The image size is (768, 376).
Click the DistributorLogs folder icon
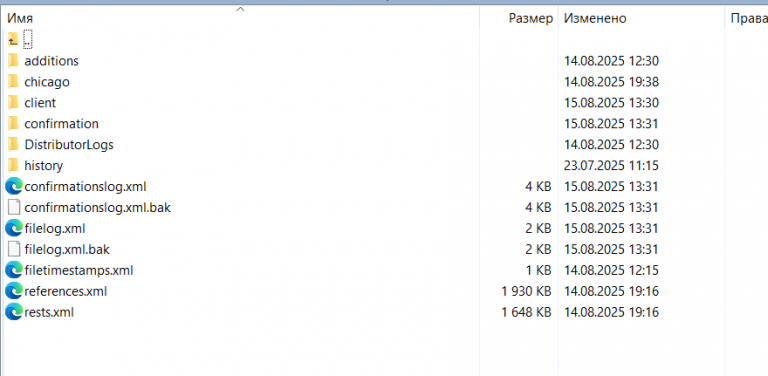coord(14,145)
